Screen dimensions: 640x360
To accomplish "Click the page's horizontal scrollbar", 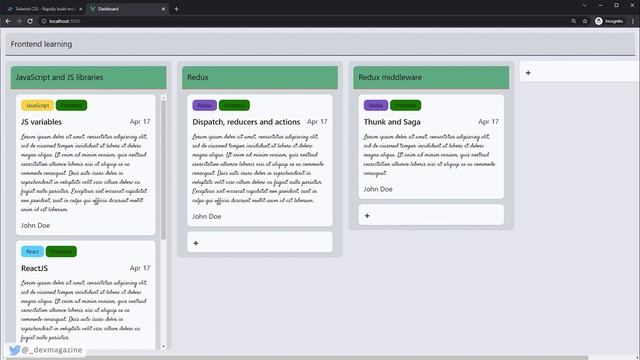I will (x=297, y=358).
